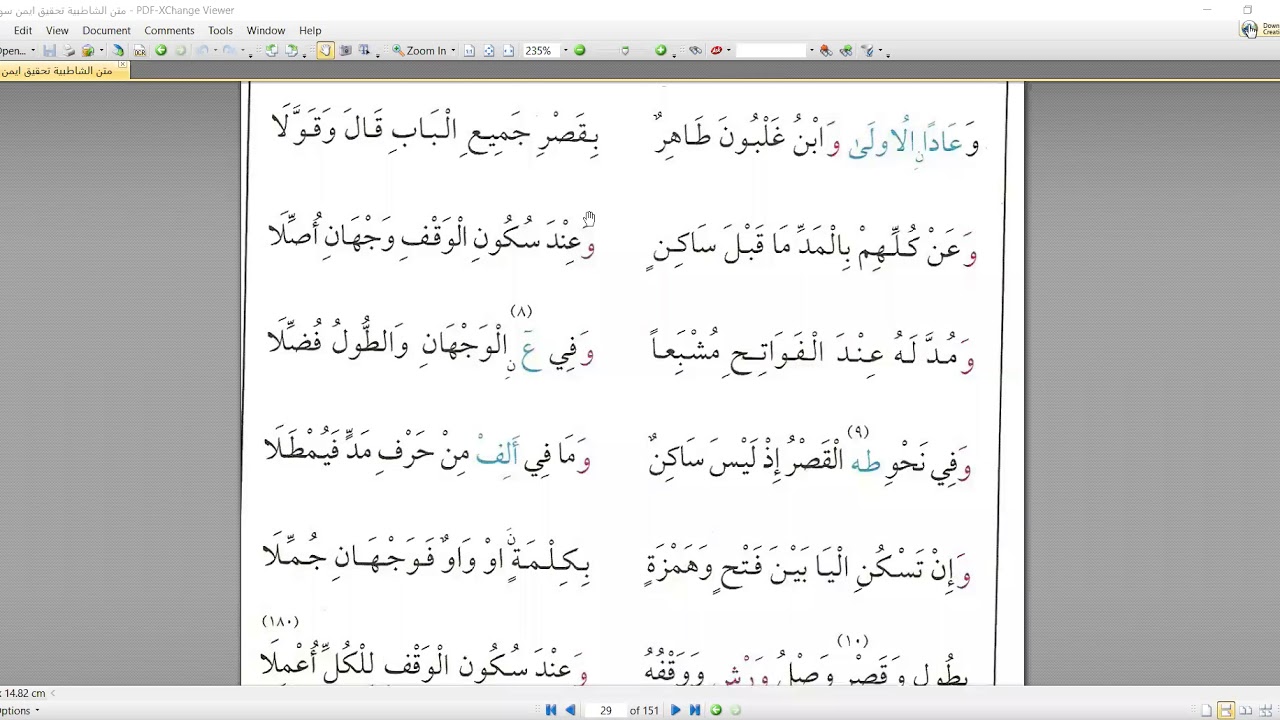Click the OCR pages icon
The image size is (1280, 720).
click(x=139, y=50)
